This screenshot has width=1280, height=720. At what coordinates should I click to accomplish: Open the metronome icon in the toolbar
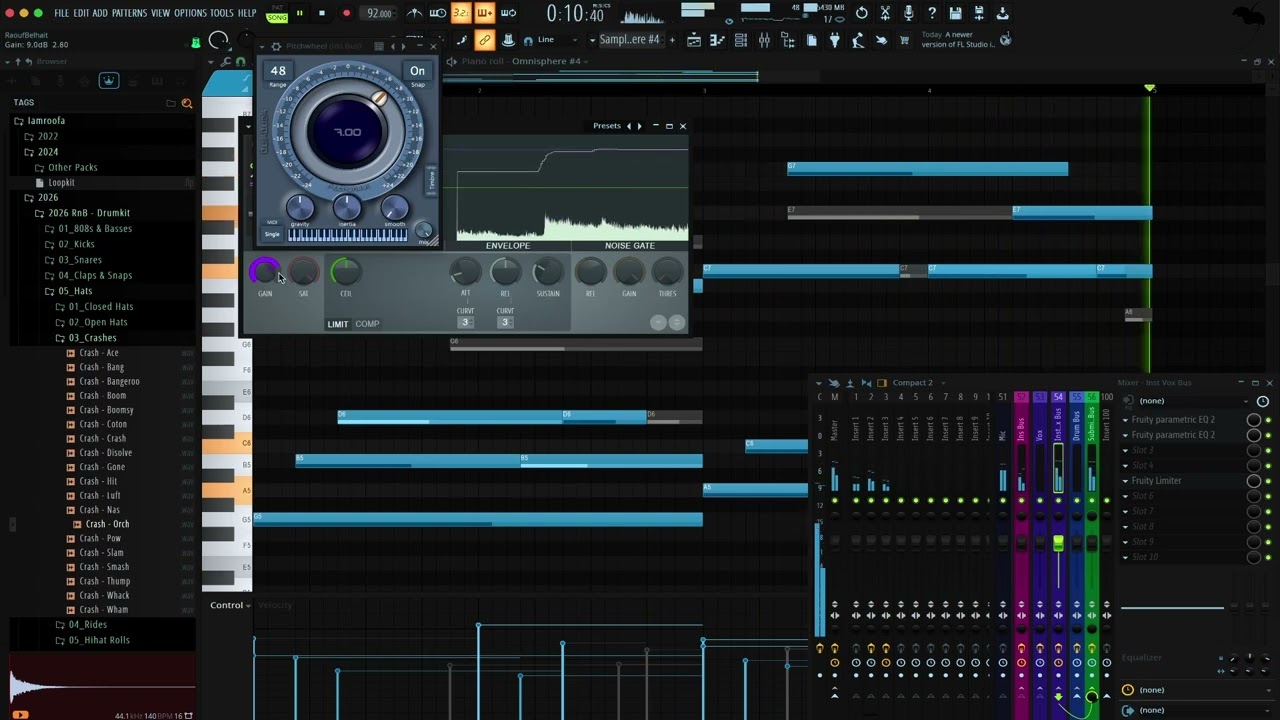(415, 13)
